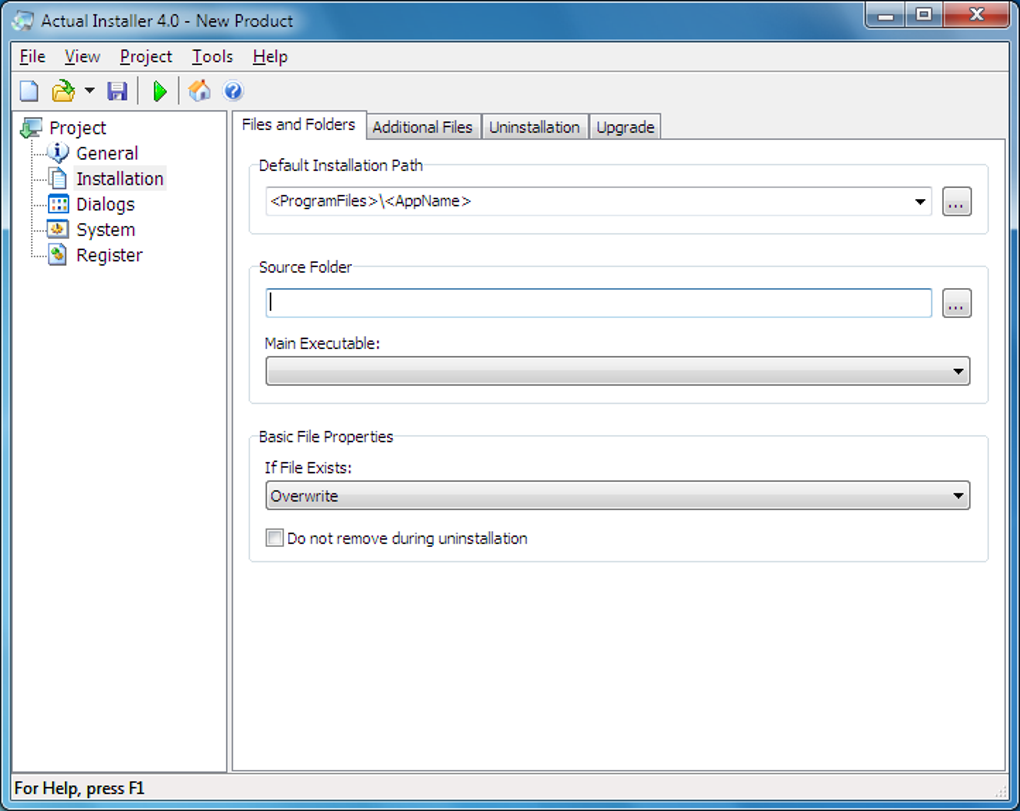Switch to the Additional Files tab
Screen dimensions: 1020x811
point(423,126)
